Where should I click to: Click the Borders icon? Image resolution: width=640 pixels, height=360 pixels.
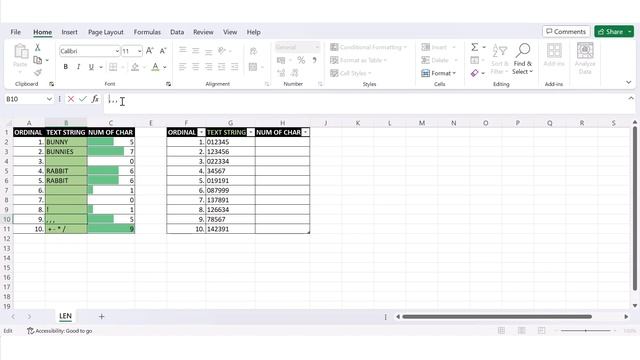(x=113, y=67)
